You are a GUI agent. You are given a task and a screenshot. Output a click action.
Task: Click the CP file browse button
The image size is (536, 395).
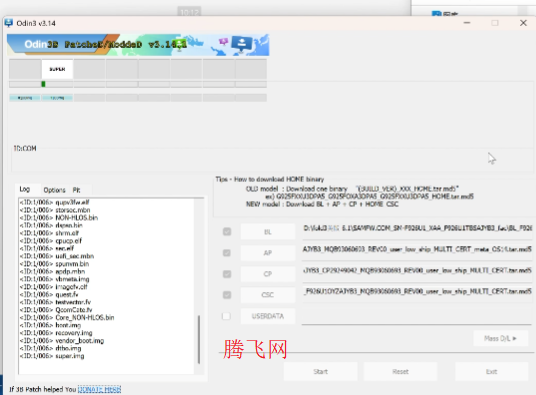click(268, 274)
